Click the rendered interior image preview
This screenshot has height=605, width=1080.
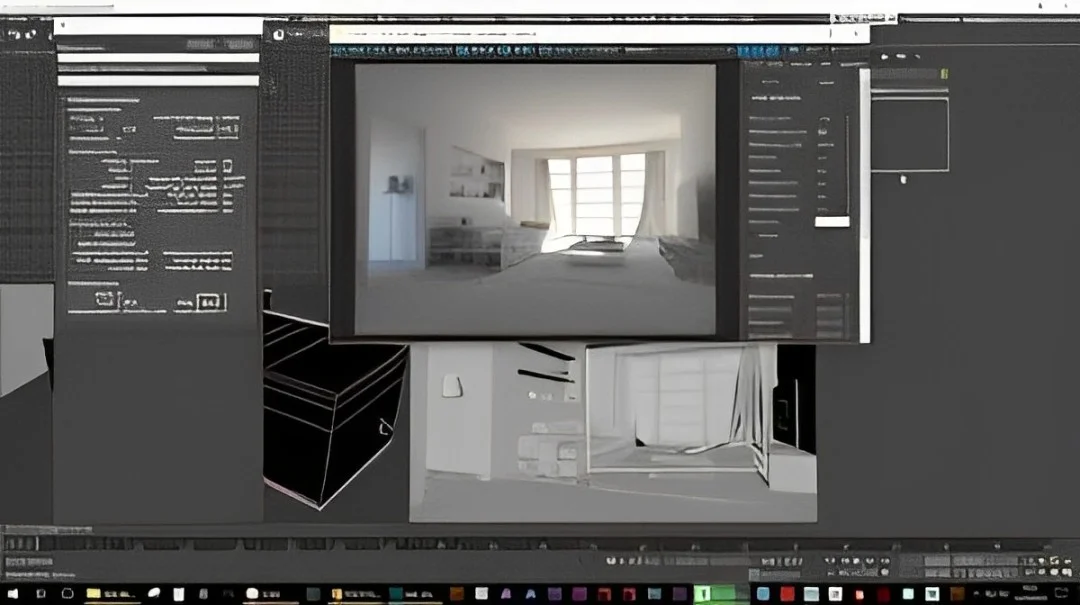tap(535, 199)
